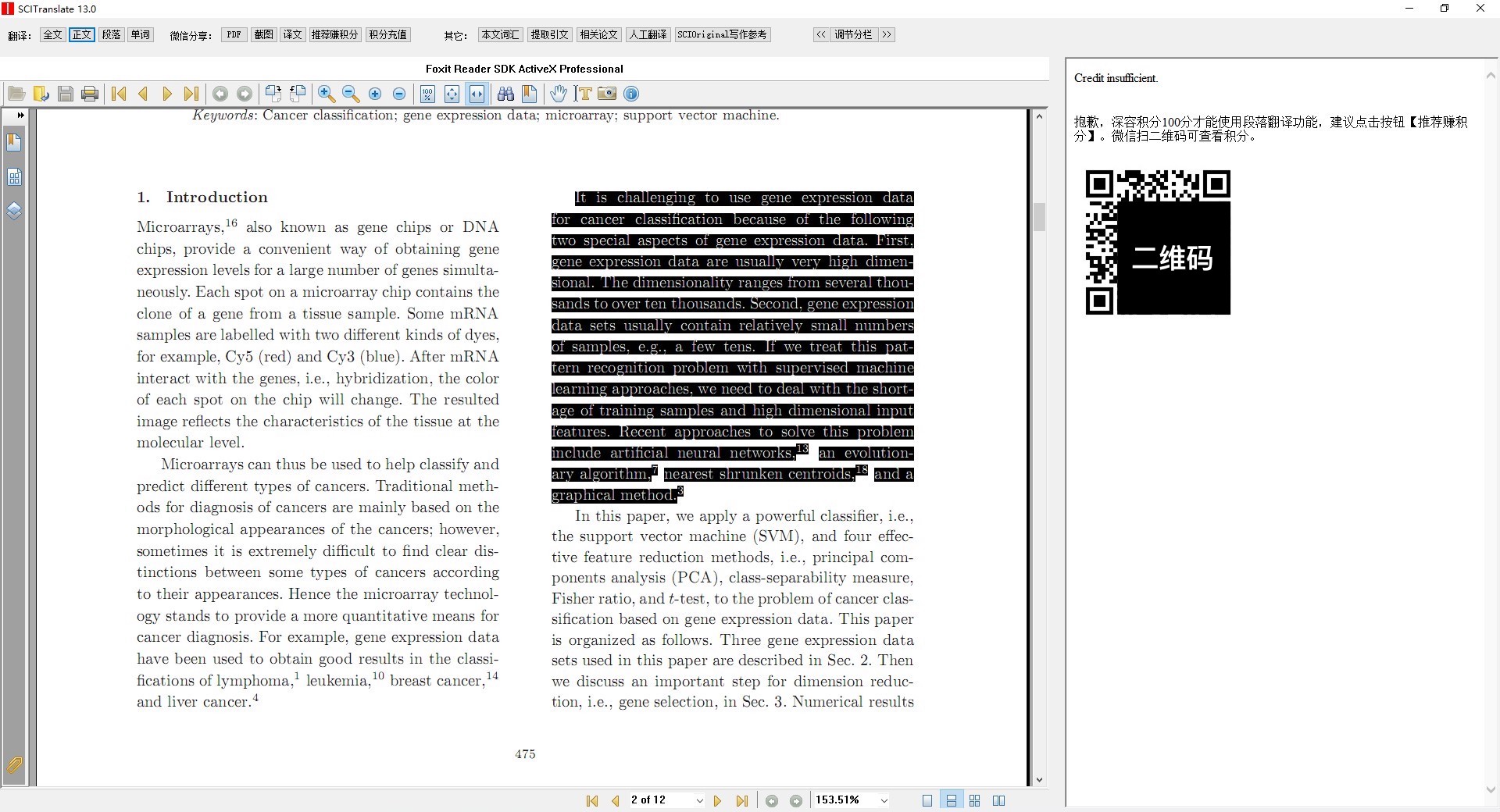Click the Save document icon
The height and width of the screenshot is (812, 1500).
coord(66,94)
